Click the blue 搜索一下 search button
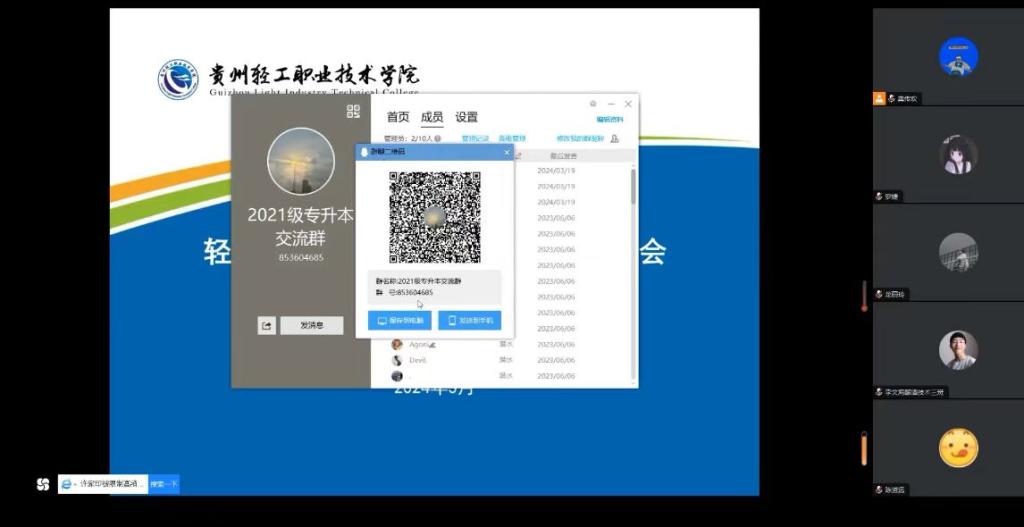 [x=164, y=484]
